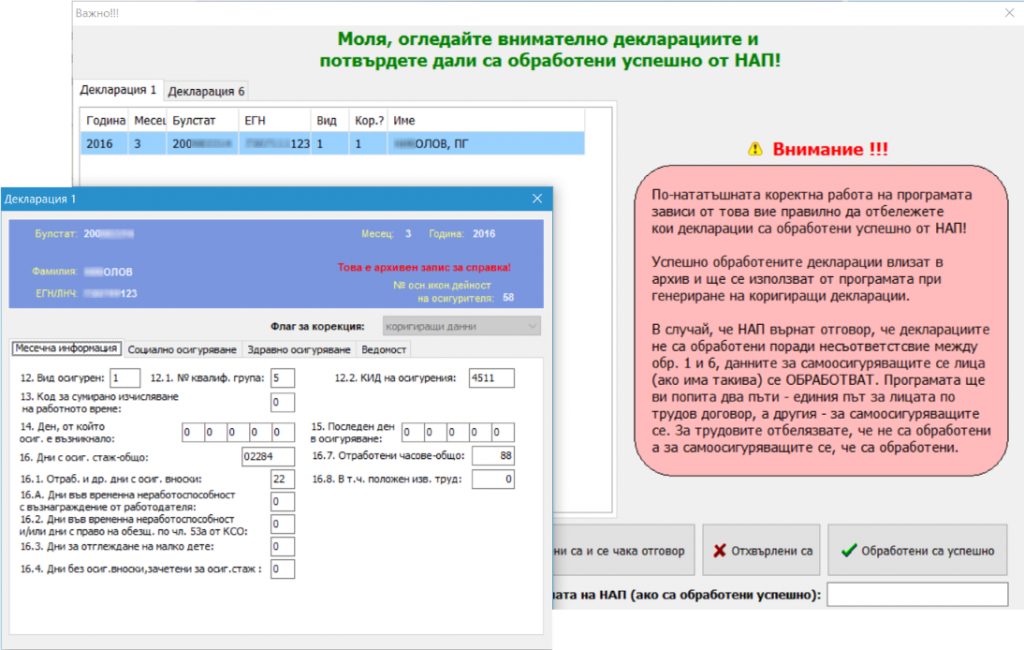
Task: Click field 16.1 showing 22 days
Action: [x=282, y=479]
